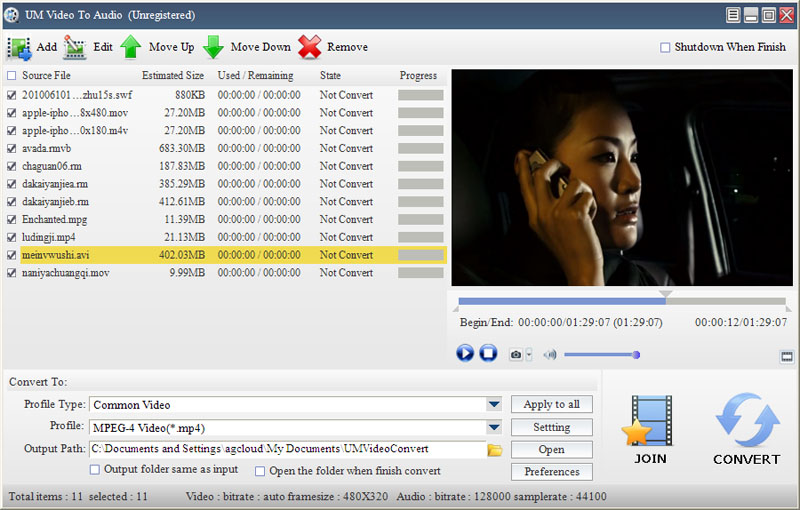
Task: Expand the Profile Type dropdown
Action: [x=494, y=405]
